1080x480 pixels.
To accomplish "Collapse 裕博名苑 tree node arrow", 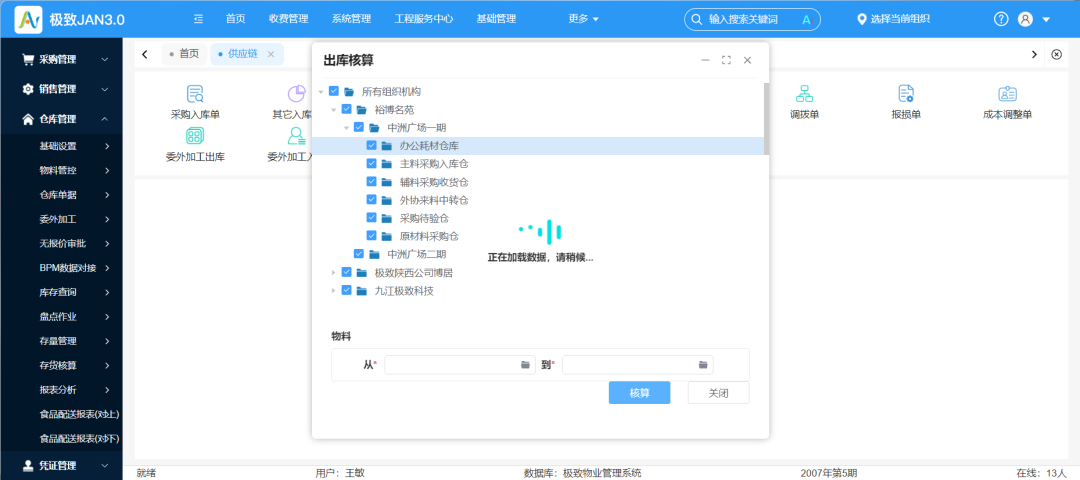I will (x=333, y=109).
